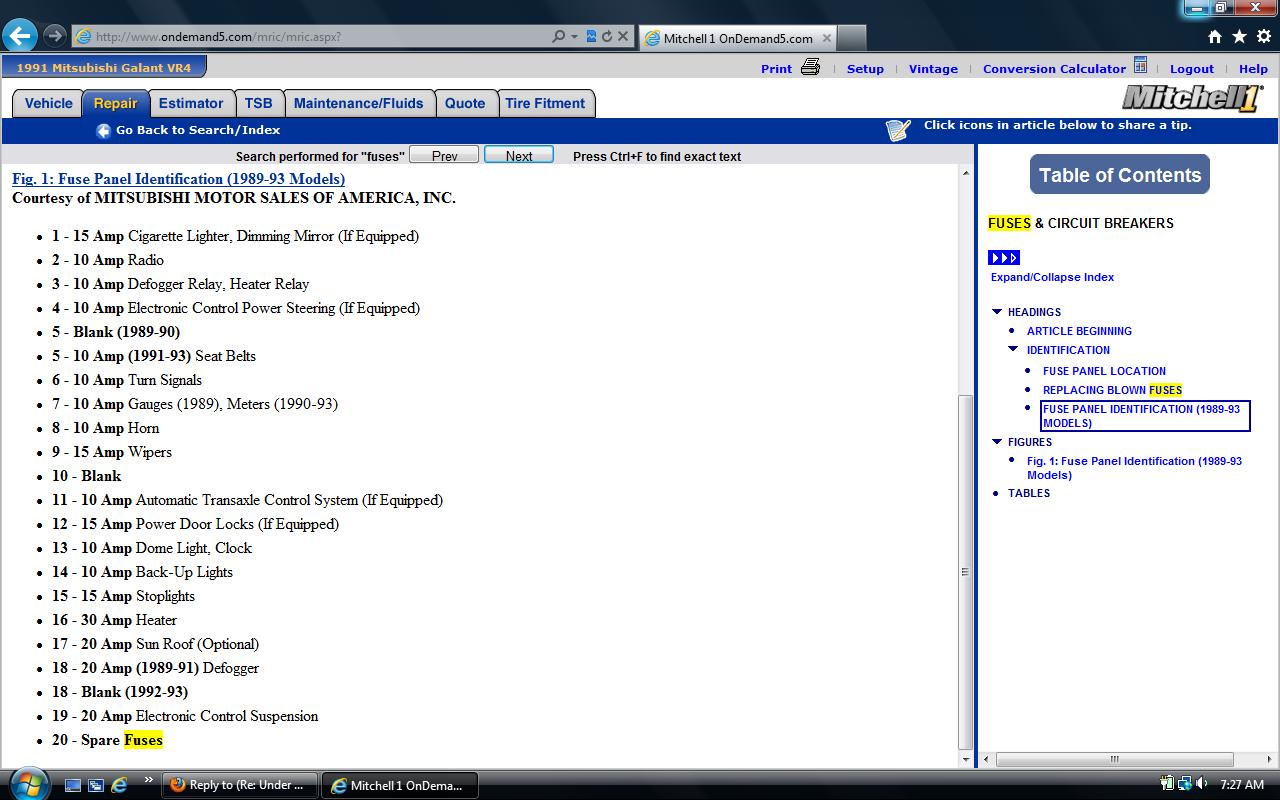Expand the quick launch overflow chevron
Viewport: 1280px width, 800px height.
(x=150, y=780)
